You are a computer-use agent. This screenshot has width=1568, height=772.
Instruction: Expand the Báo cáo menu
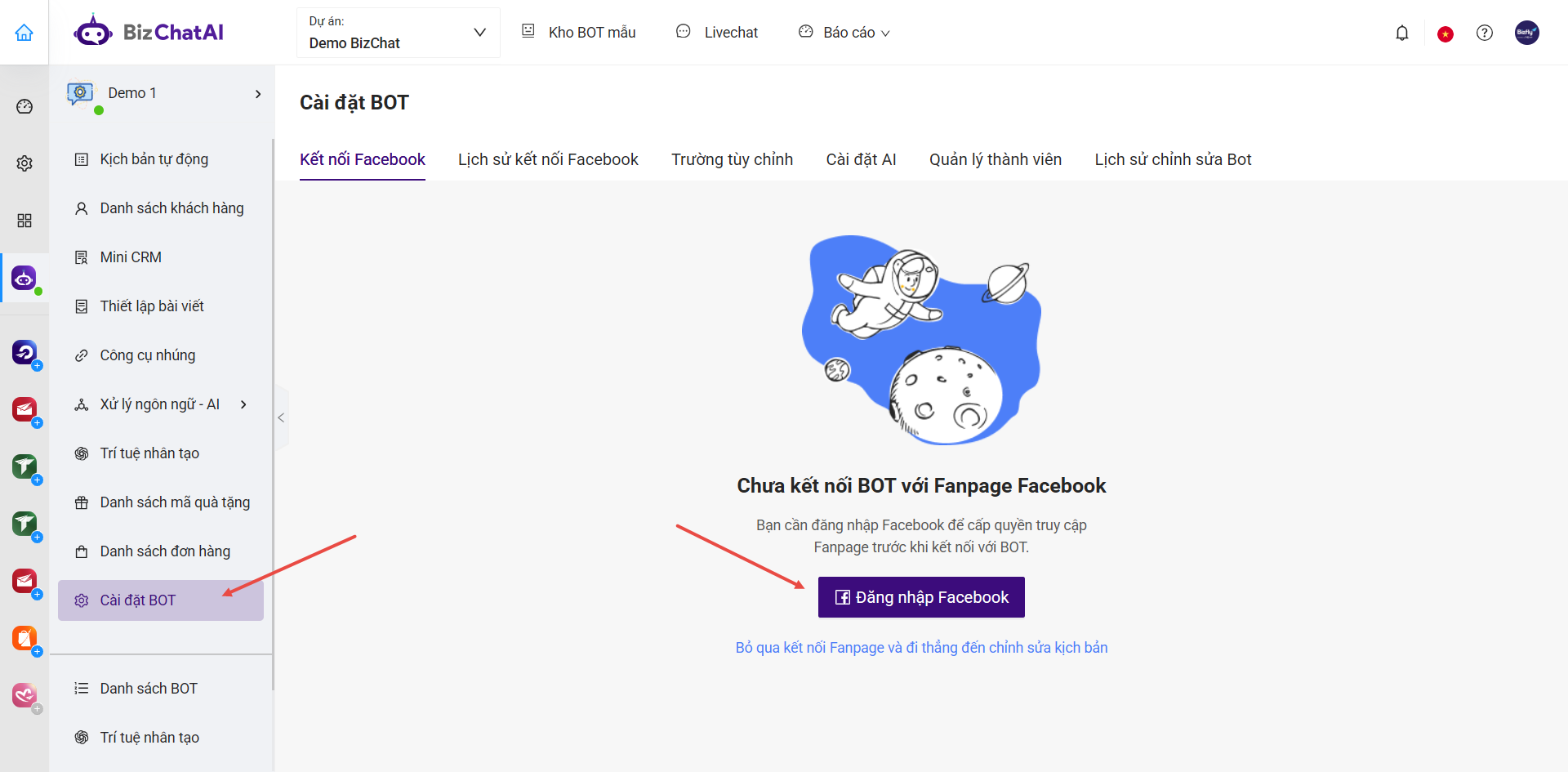tap(844, 33)
